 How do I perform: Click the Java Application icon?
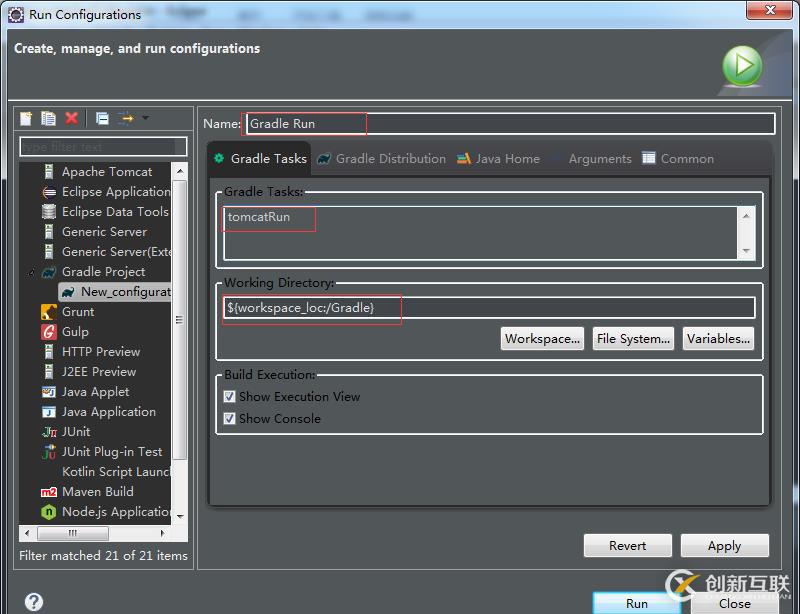point(49,412)
